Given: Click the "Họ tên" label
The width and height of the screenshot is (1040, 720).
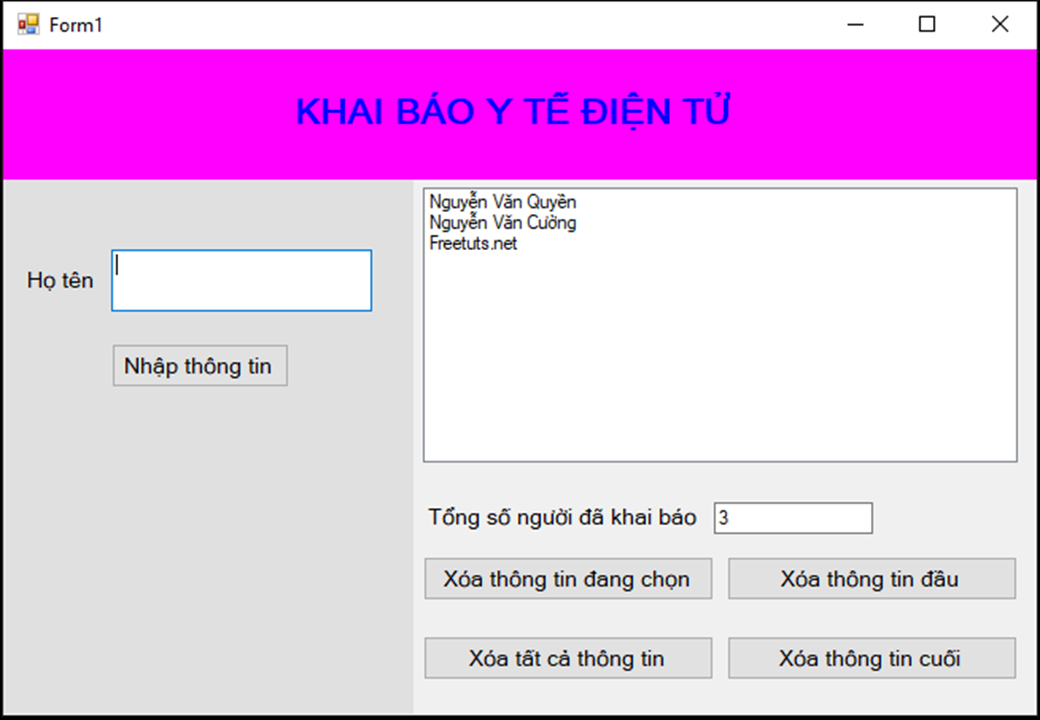Looking at the screenshot, I should click(60, 281).
